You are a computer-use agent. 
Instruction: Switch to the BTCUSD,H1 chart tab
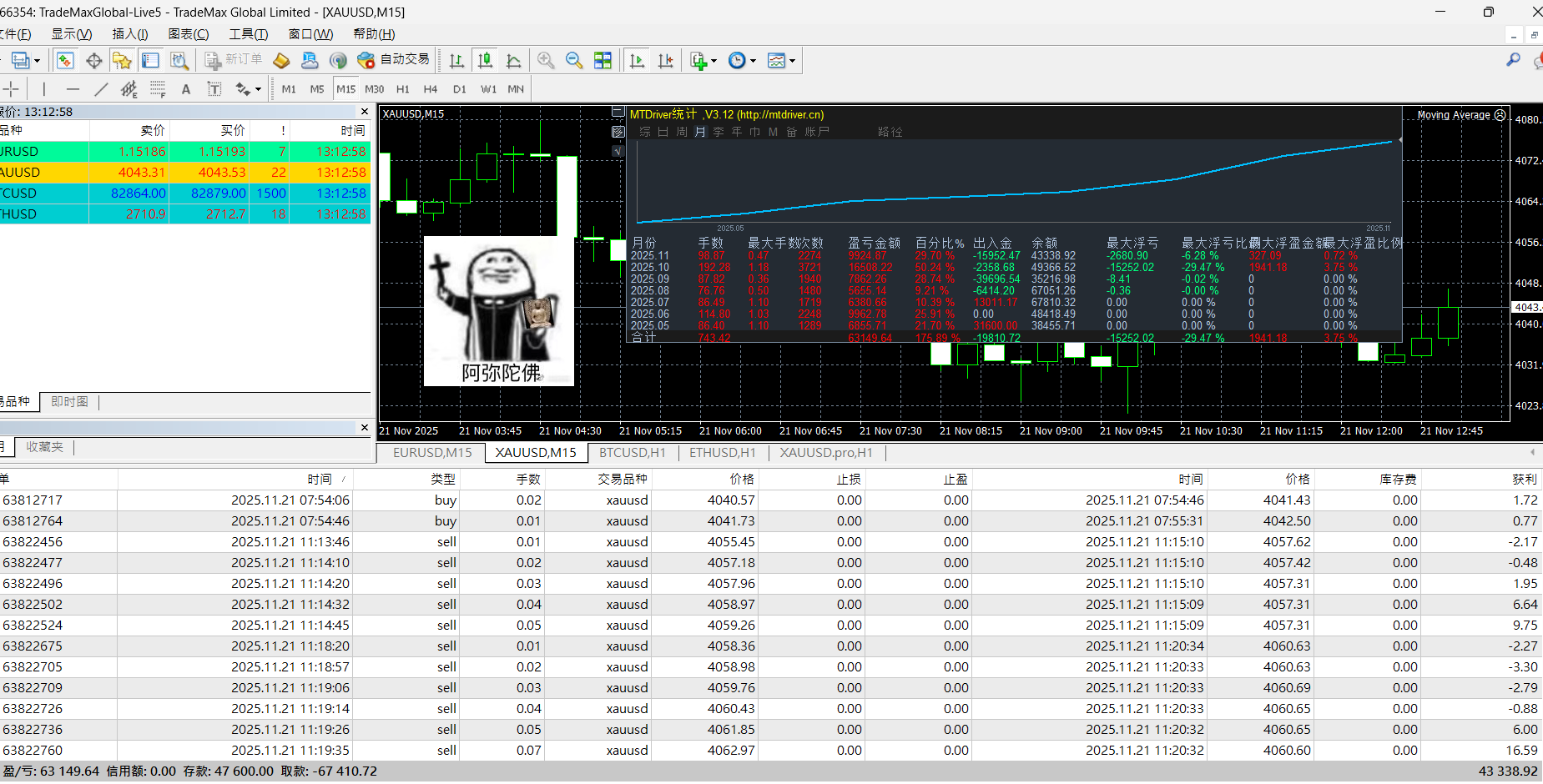(632, 452)
